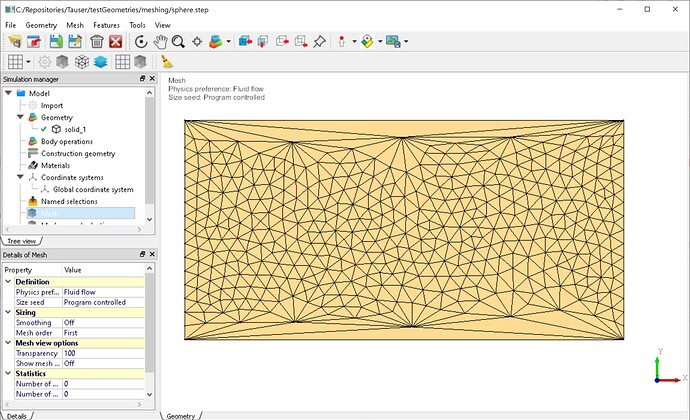Click the second grid surface mesh icon

click(x=123, y=62)
